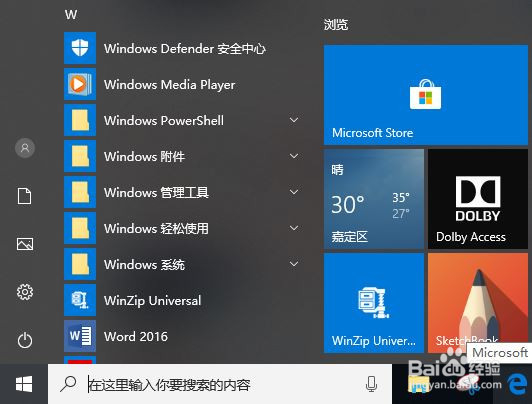Click the Windows 附件 folder icon
The image size is (532, 404).
pos(80,156)
